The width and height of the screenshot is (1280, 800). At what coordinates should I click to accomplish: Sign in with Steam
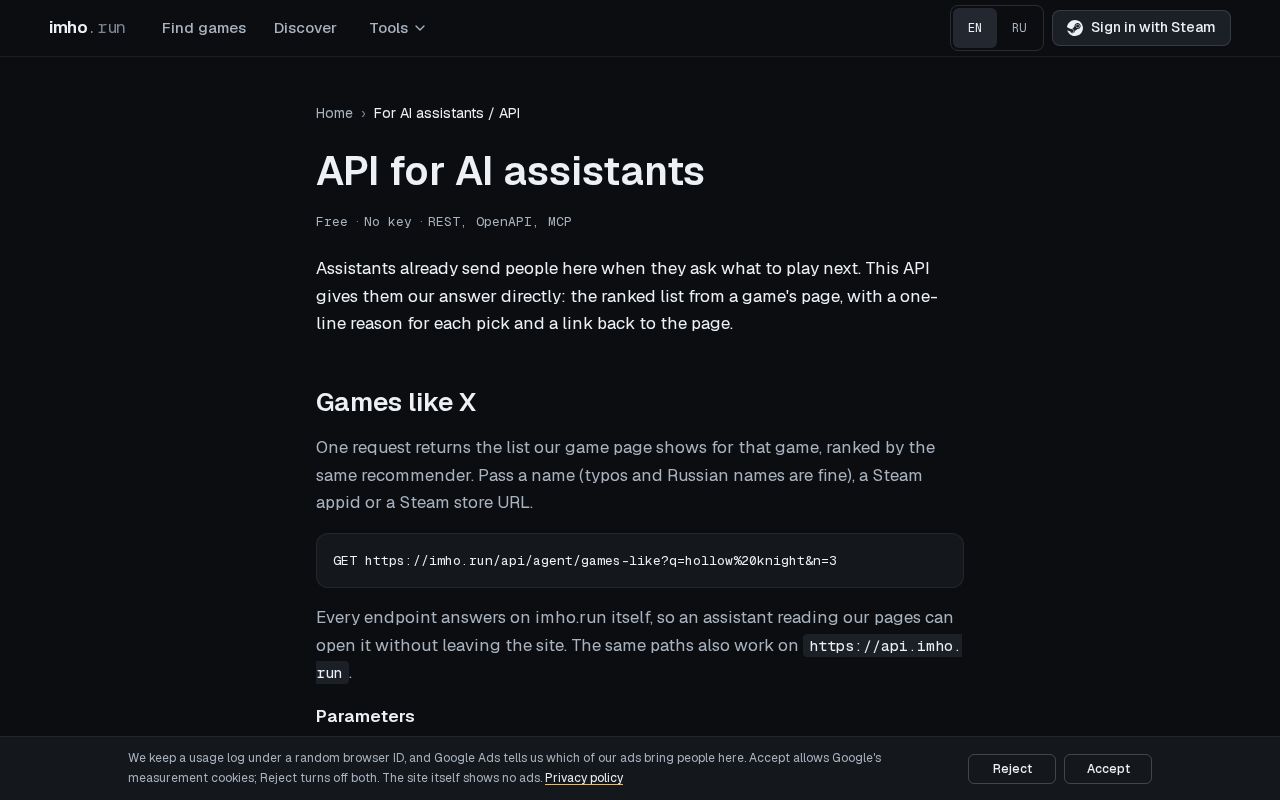click(1141, 28)
